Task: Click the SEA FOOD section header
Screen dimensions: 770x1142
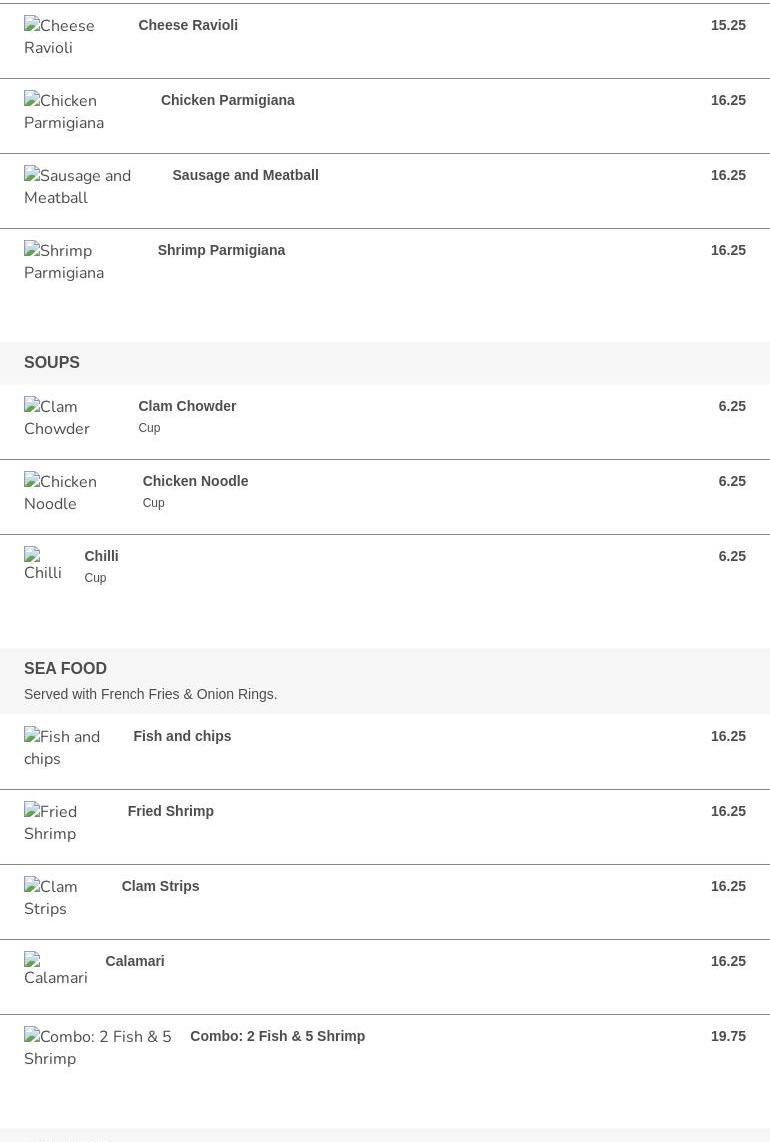Action: tap(66, 668)
